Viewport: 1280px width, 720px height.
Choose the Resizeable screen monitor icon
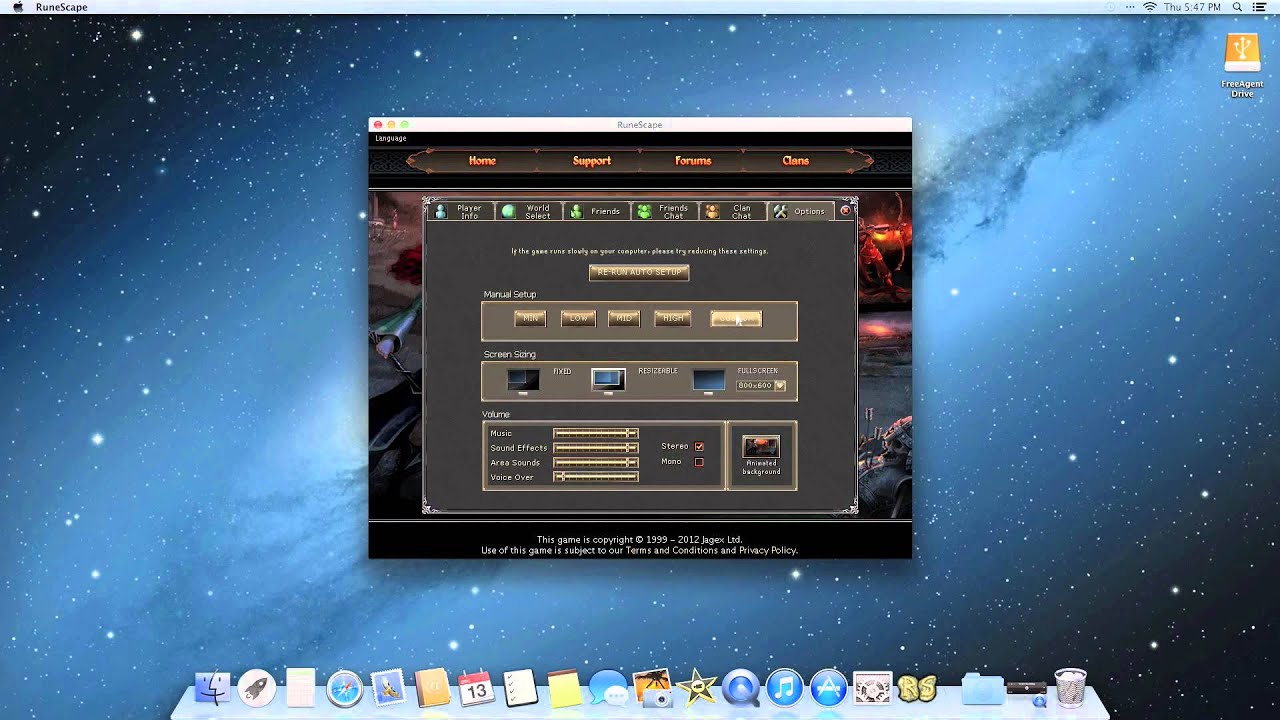pyautogui.click(x=608, y=381)
